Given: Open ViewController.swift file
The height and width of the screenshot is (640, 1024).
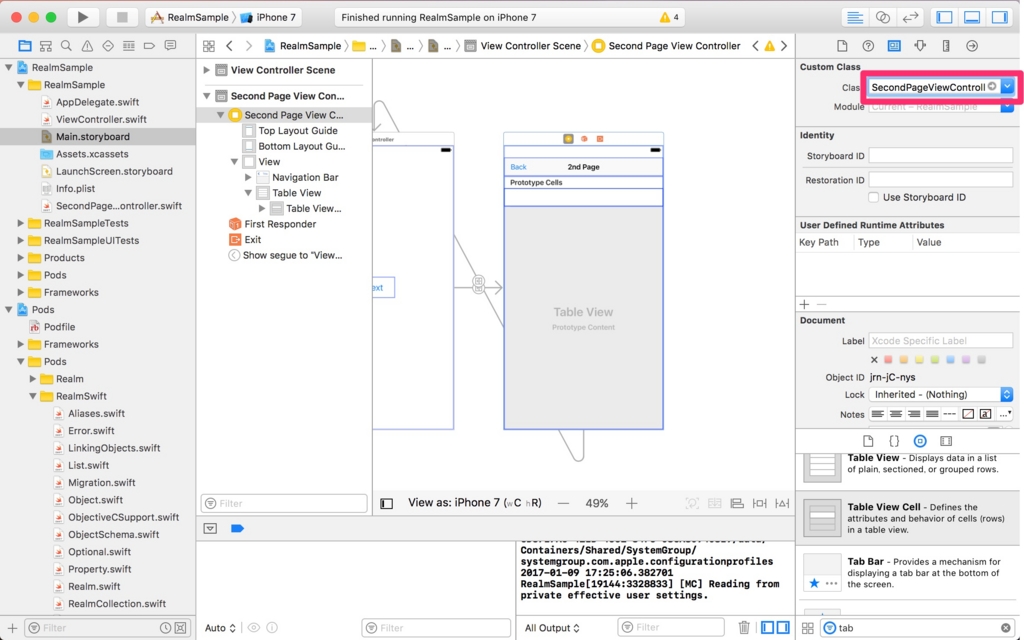Looking at the screenshot, I should point(101,119).
